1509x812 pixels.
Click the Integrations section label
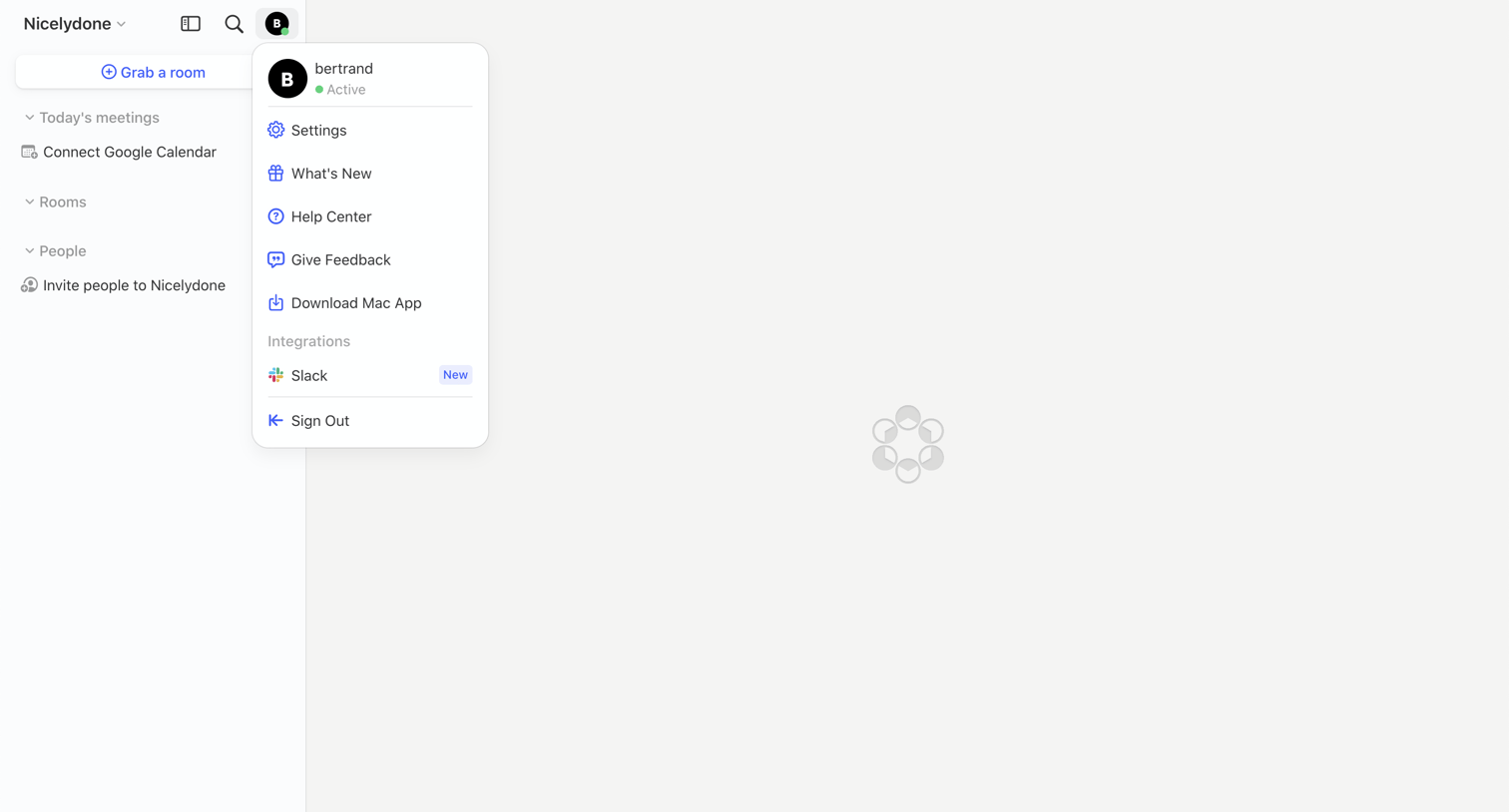tap(308, 341)
